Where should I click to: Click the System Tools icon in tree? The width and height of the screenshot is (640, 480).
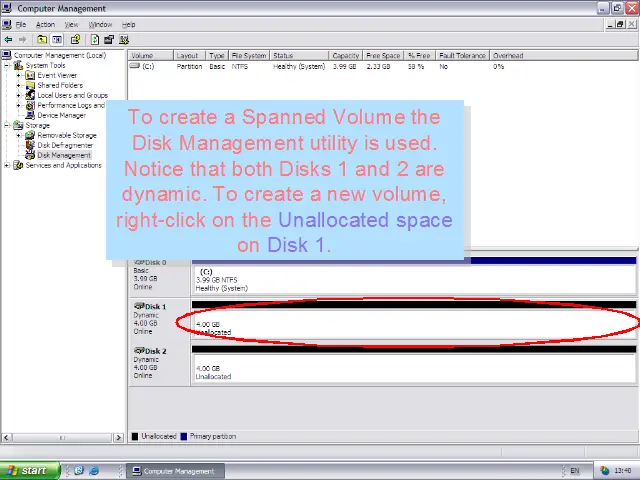[18, 65]
